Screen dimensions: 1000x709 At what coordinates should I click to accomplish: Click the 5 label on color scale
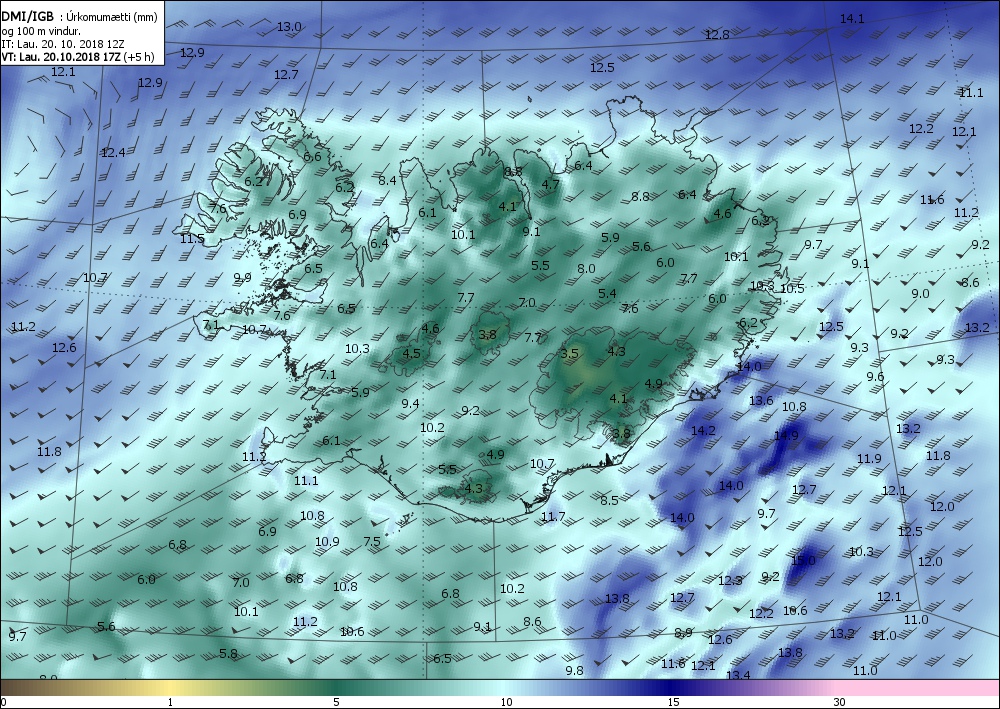point(336,702)
